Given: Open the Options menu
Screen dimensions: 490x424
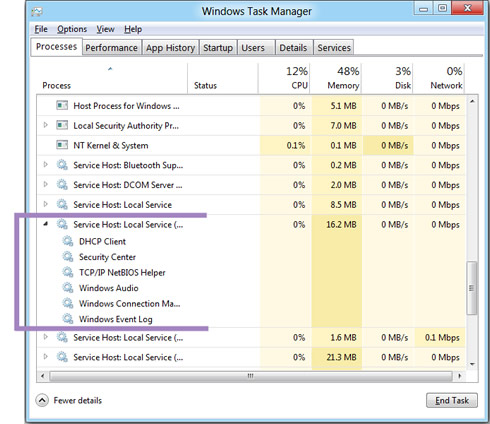Looking at the screenshot, I should point(72,29).
